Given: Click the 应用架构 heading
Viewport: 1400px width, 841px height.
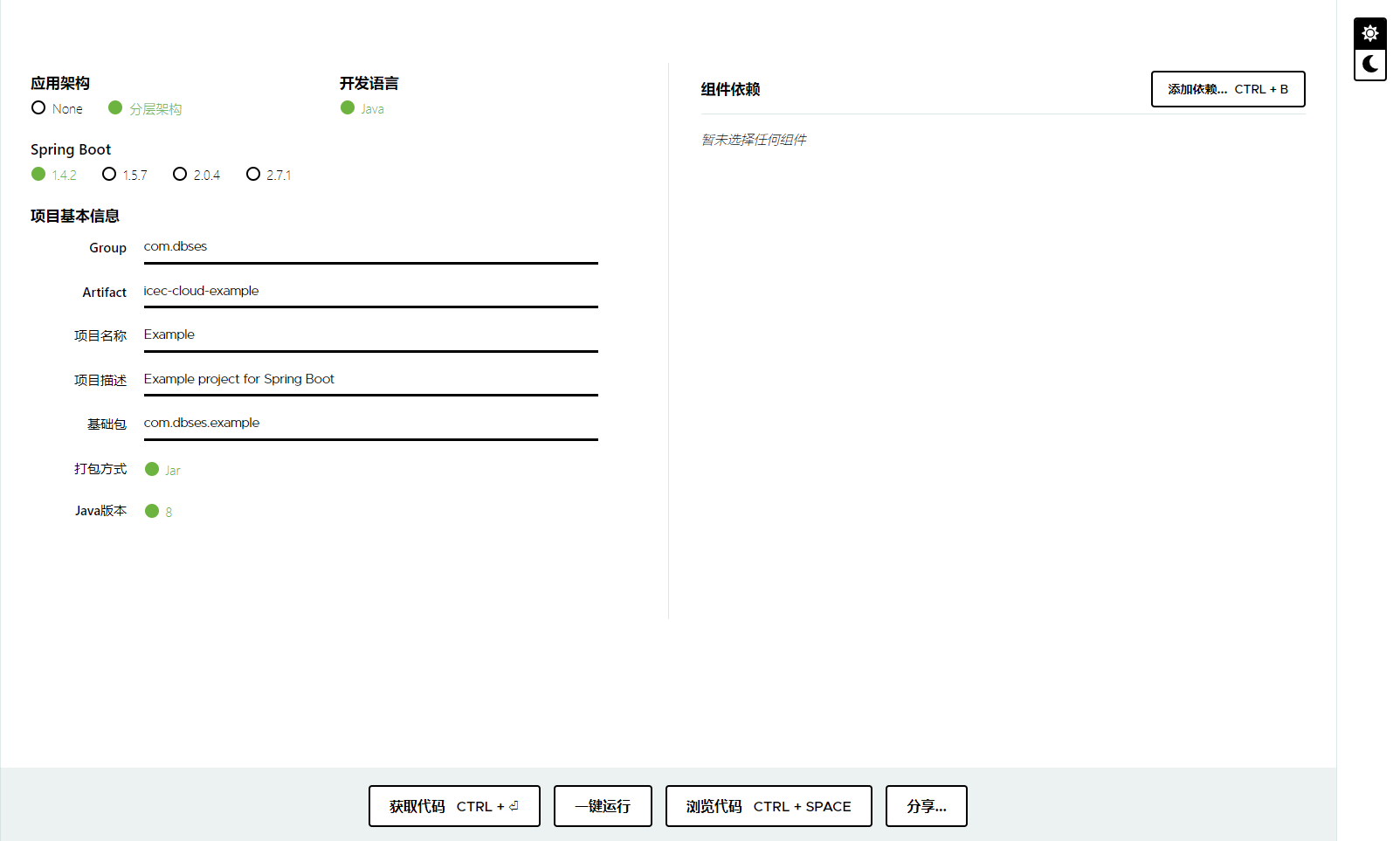Looking at the screenshot, I should coord(60,83).
